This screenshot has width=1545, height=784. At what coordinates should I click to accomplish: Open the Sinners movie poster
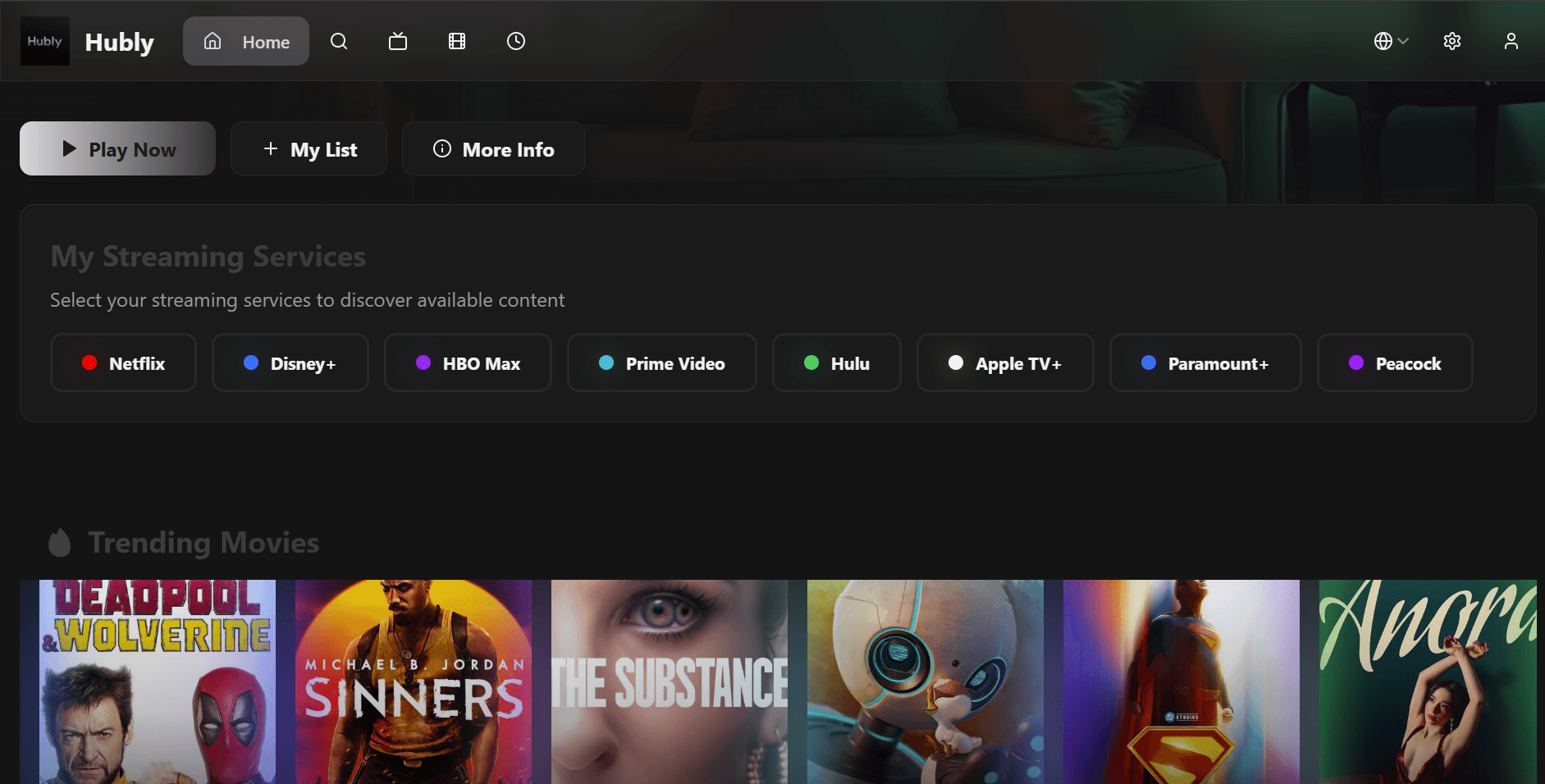(414, 681)
